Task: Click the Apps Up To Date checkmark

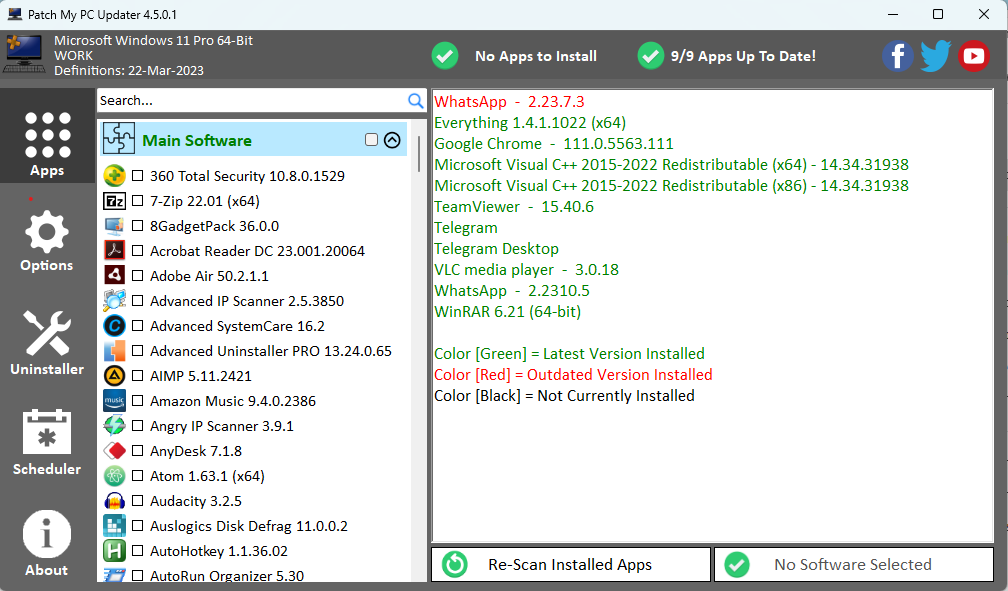Action: click(651, 56)
